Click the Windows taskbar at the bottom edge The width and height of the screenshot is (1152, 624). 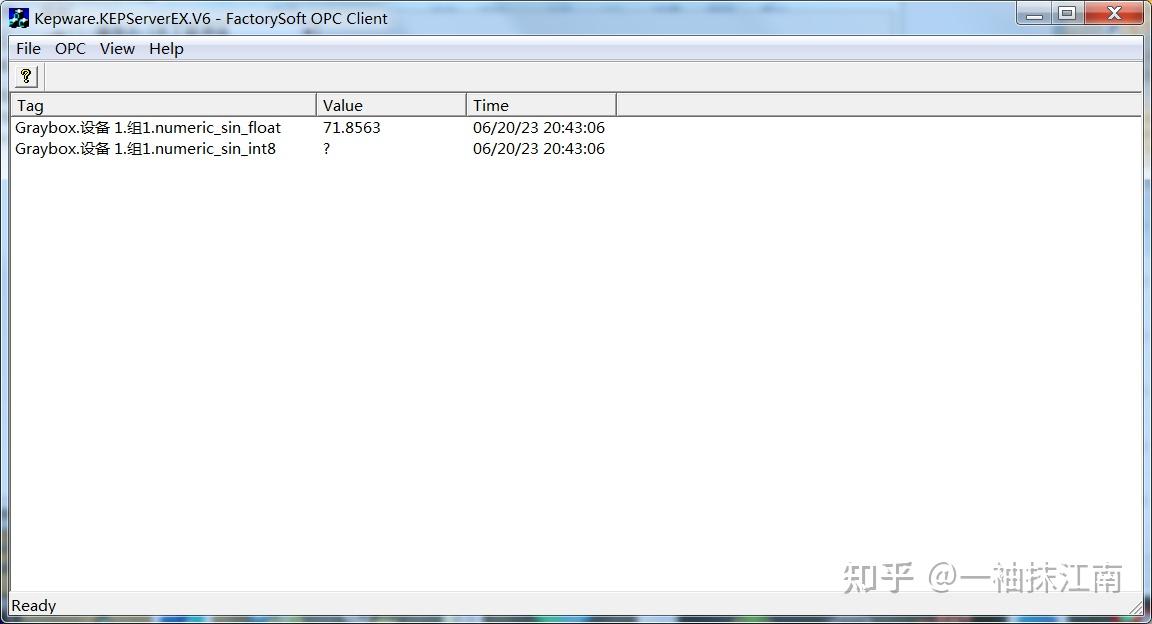point(576,620)
